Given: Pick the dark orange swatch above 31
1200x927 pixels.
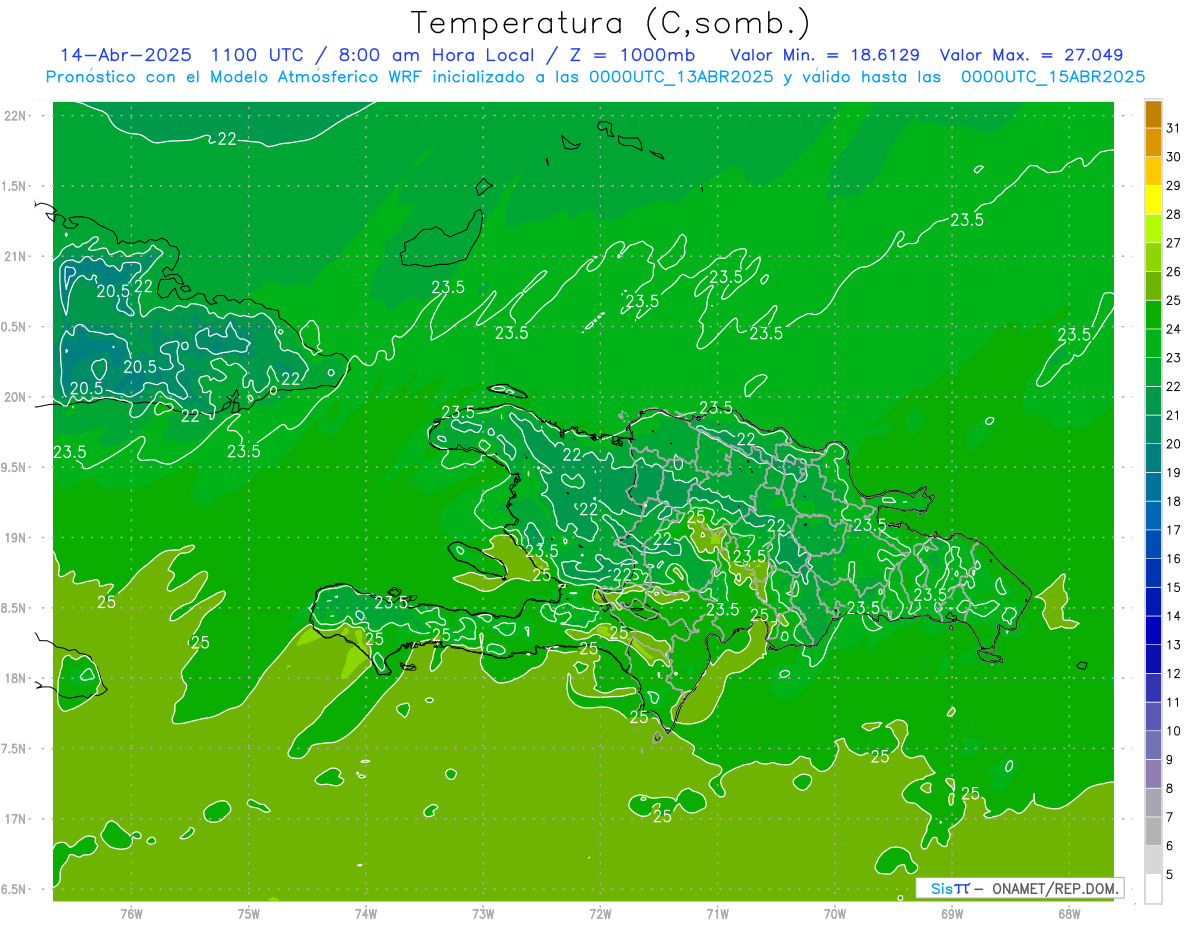Looking at the screenshot, I should point(1153,114).
